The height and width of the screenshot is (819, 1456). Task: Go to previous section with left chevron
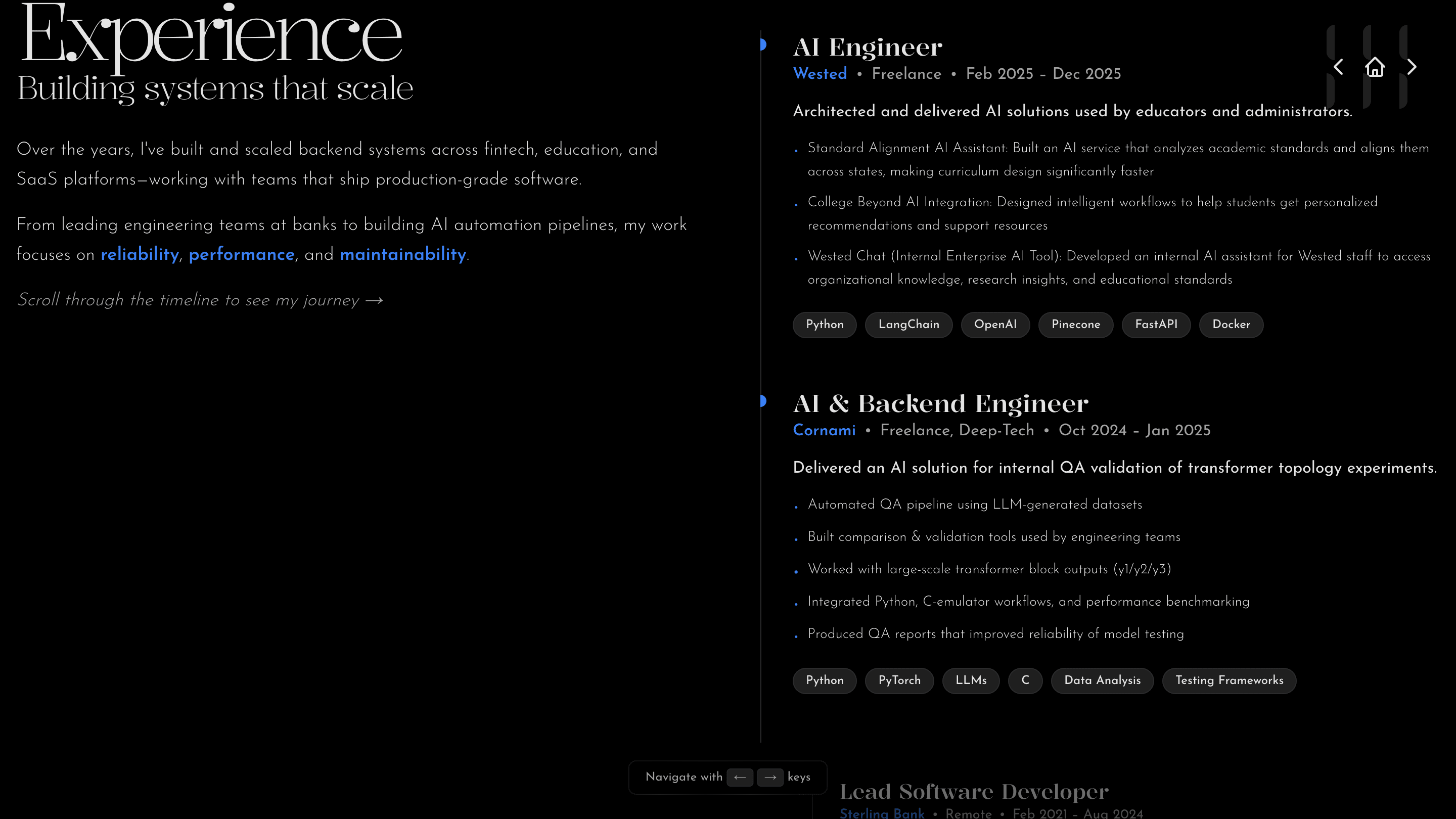[1338, 67]
